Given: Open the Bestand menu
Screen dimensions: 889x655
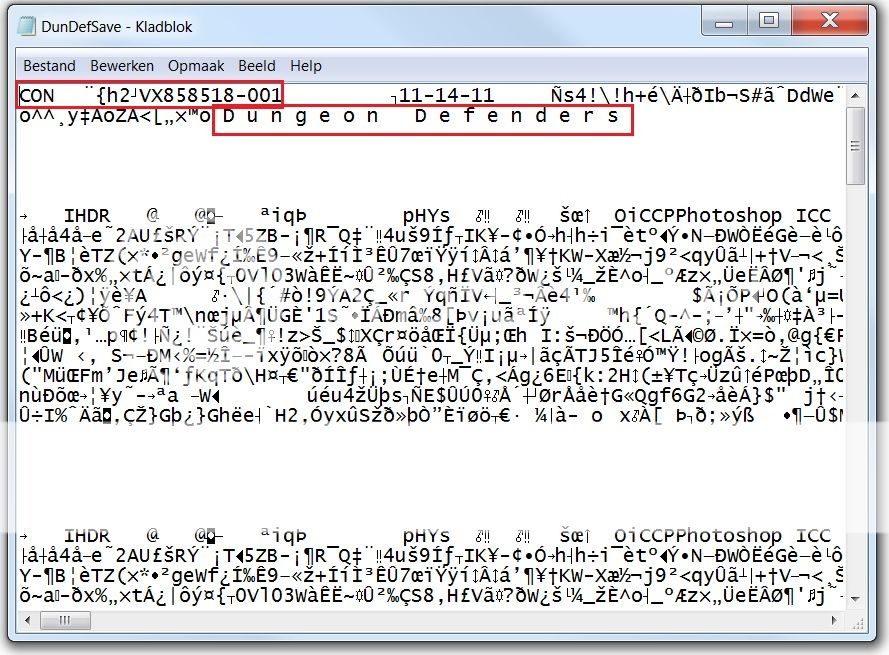Looking at the screenshot, I should pos(49,66).
